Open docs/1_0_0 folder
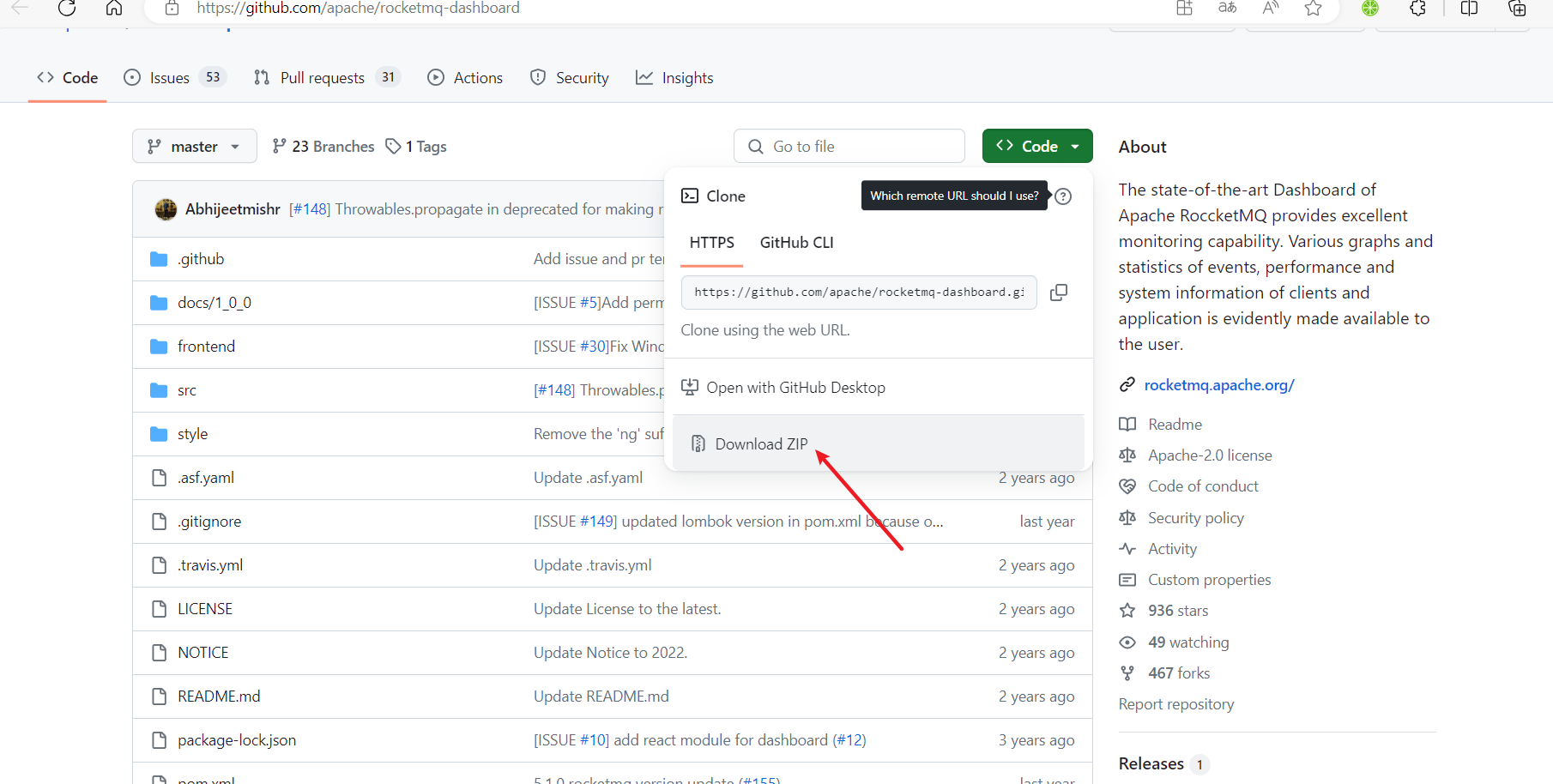 click(215, 303)
